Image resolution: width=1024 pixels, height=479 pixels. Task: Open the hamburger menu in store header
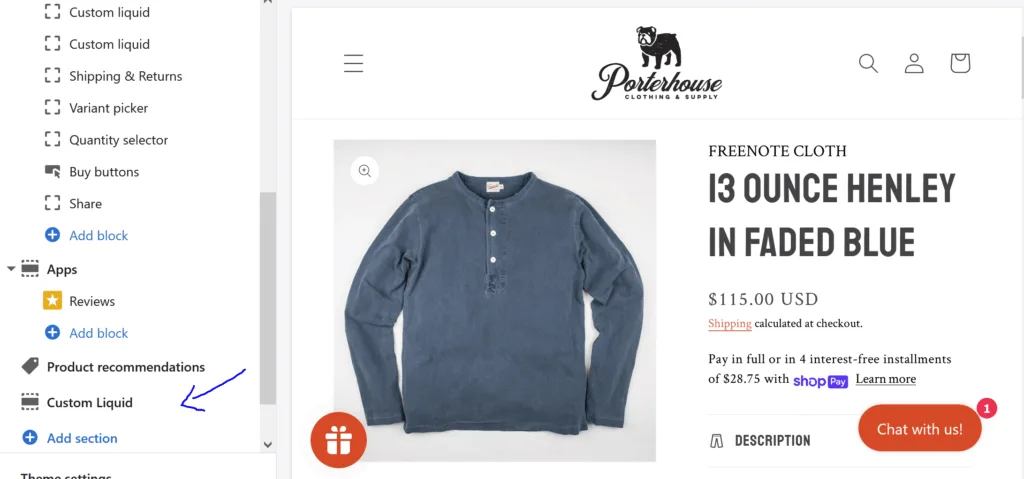[353, 63]
